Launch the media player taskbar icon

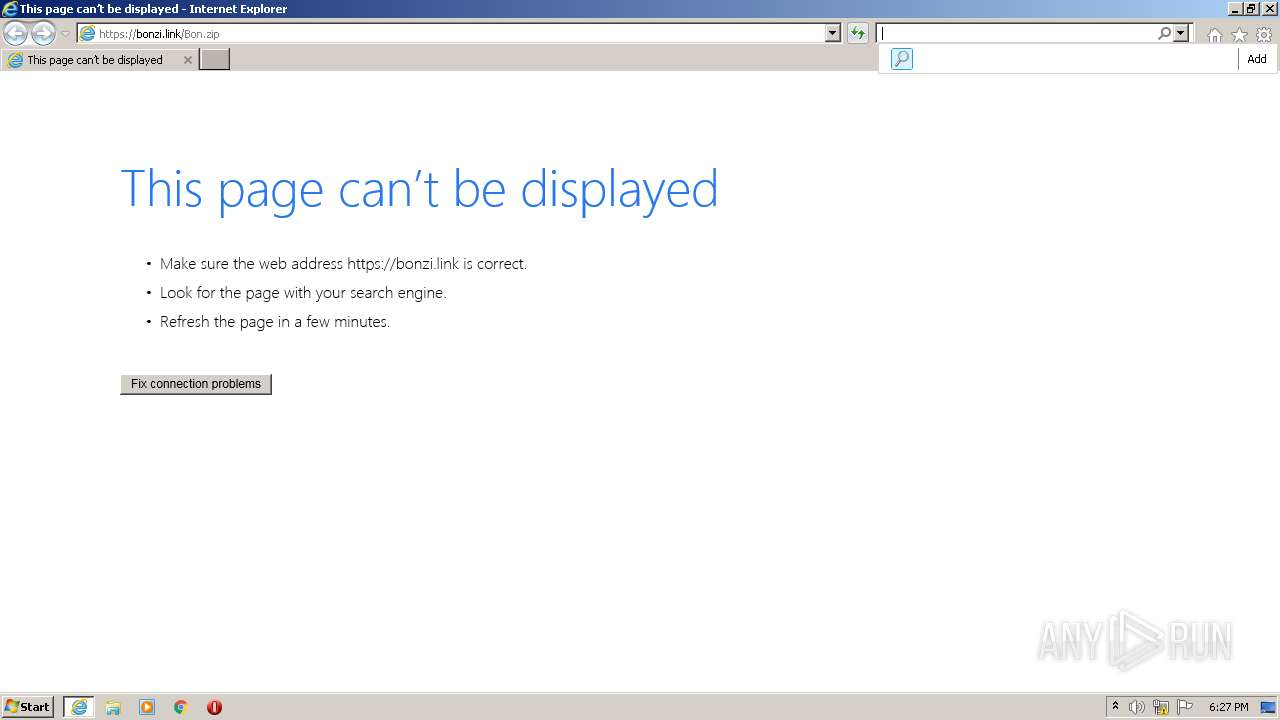pos(147,707)
